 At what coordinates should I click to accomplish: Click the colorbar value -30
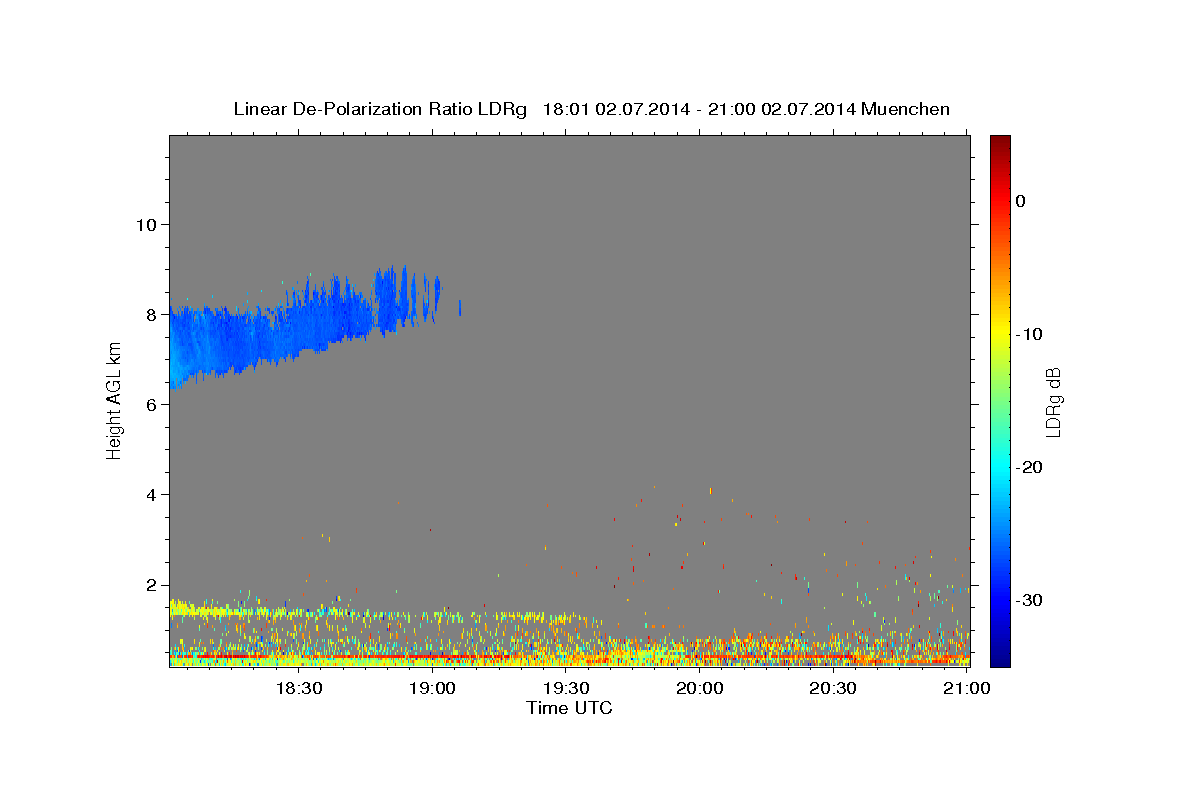[x=1029, y=600]
